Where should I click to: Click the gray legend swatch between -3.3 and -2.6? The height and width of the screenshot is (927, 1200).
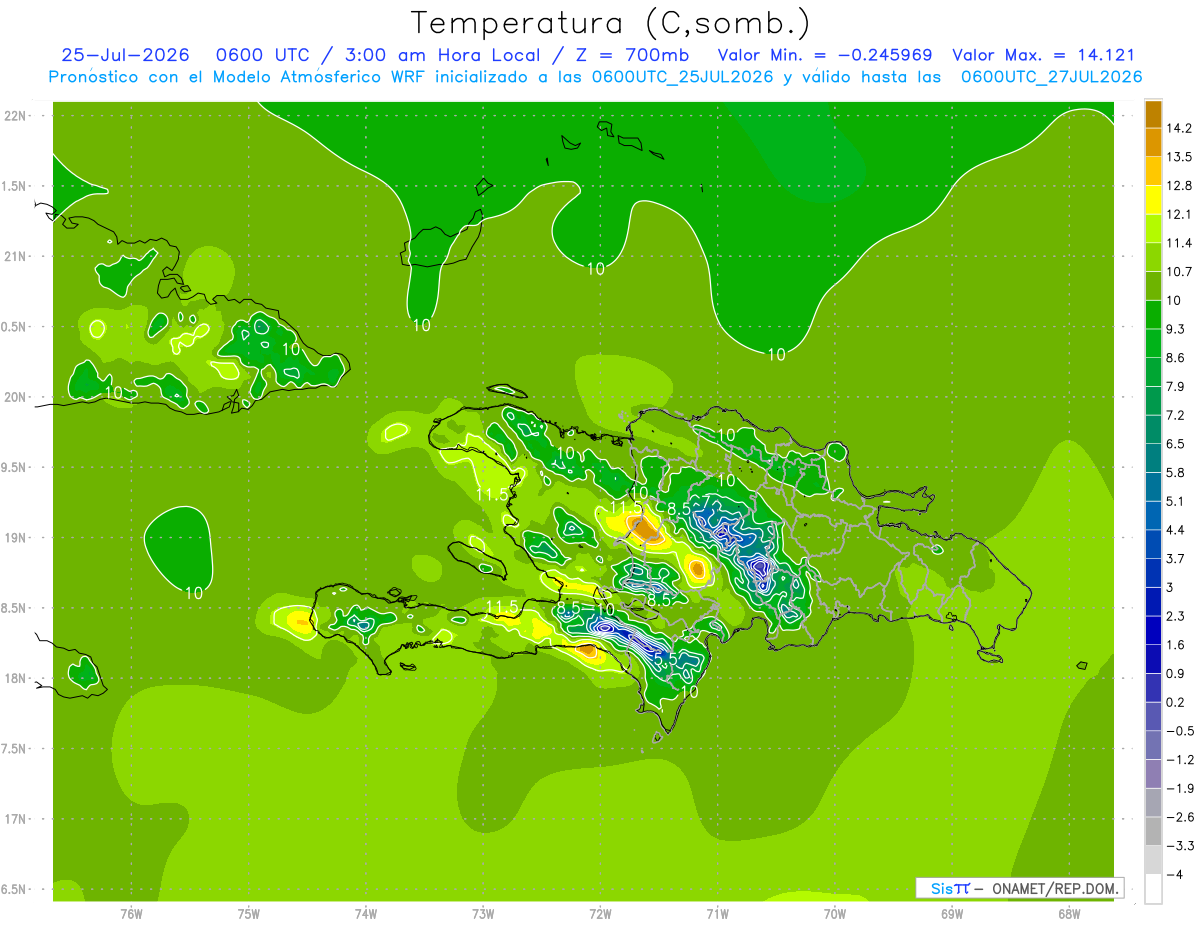click(x=1153, y=831)
